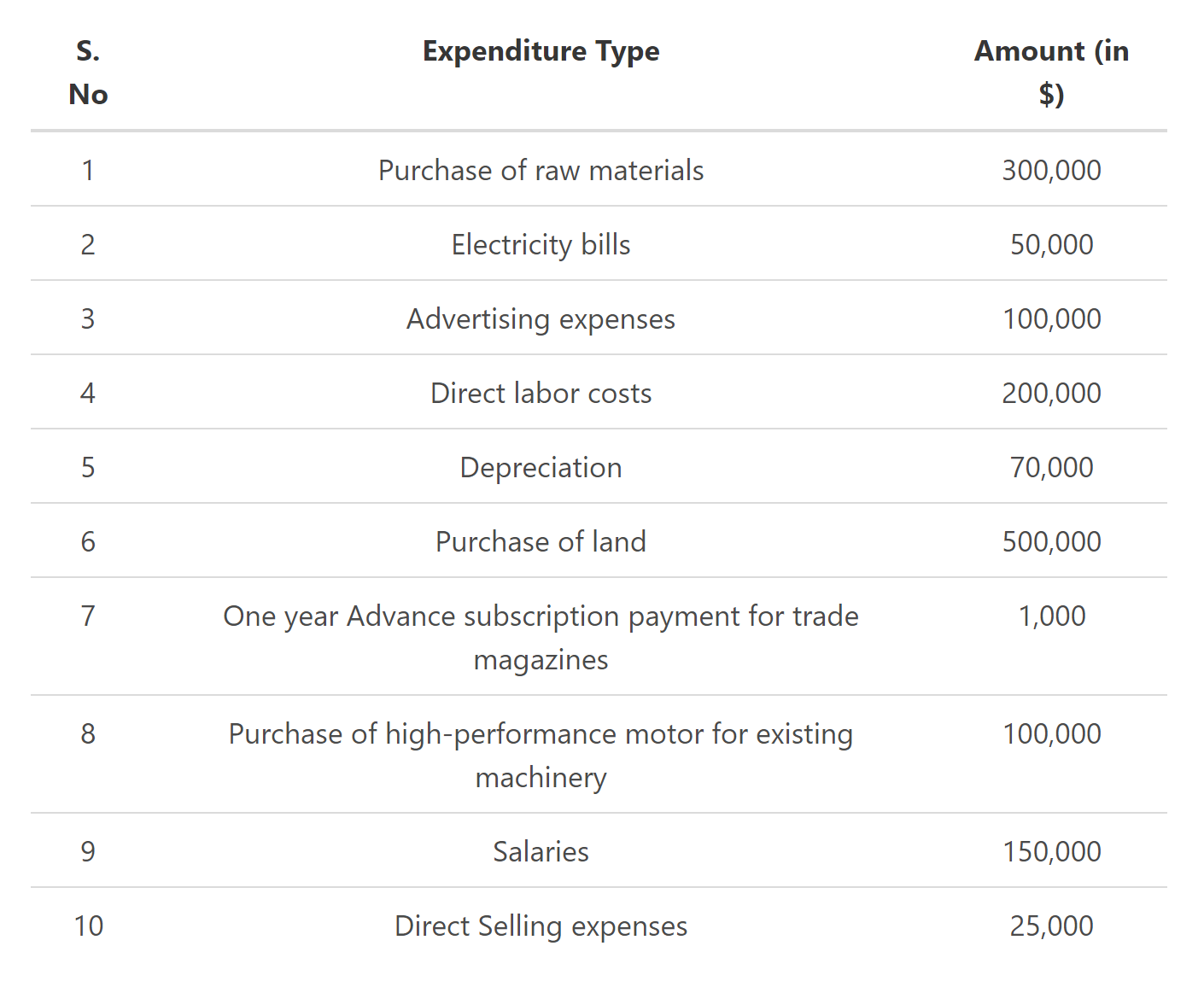Select the 150,000 salaries amount
This screenshot has width=1204, height=981.
pyautogui.click(x=1051, y=851)
